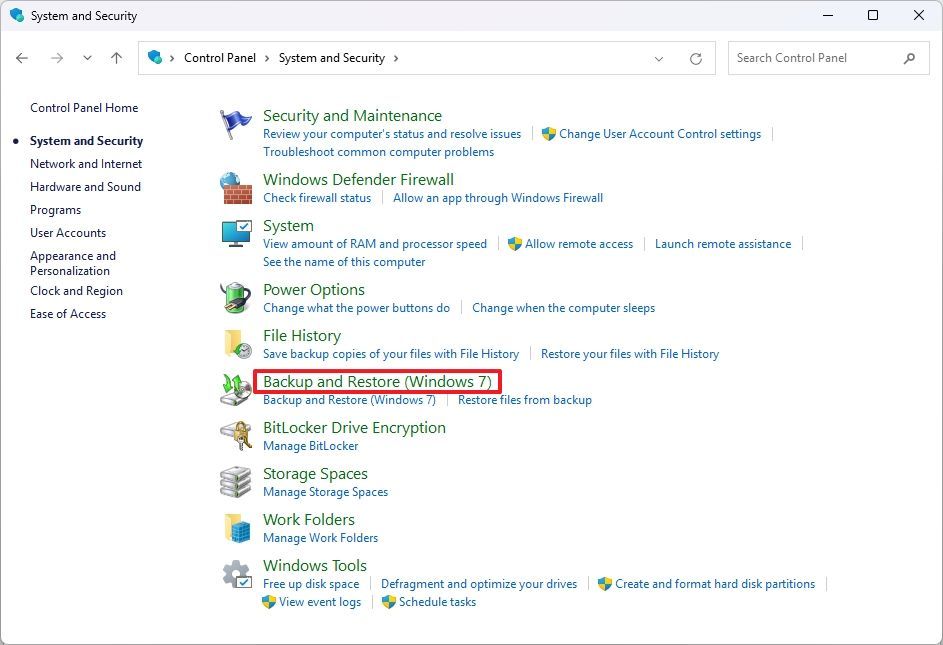This screenshot has width=943, height=645.
Task: Click the BitLocker Drive Encryption key icon
Action: tap(236, 436)
